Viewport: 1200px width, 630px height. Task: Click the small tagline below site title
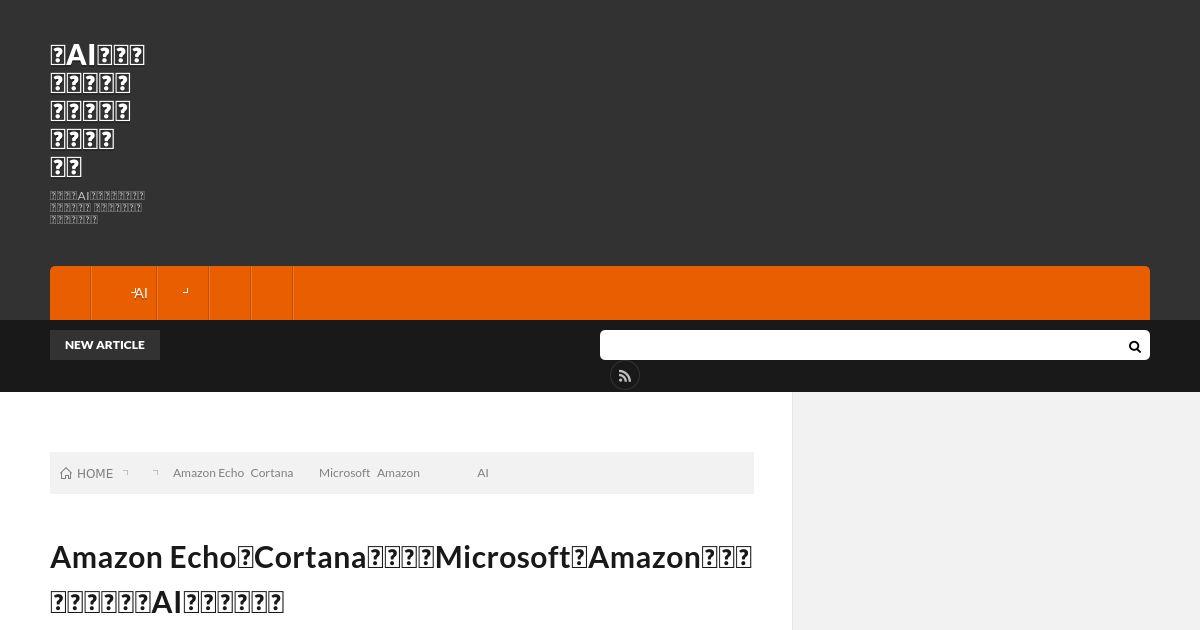point(98,208)
